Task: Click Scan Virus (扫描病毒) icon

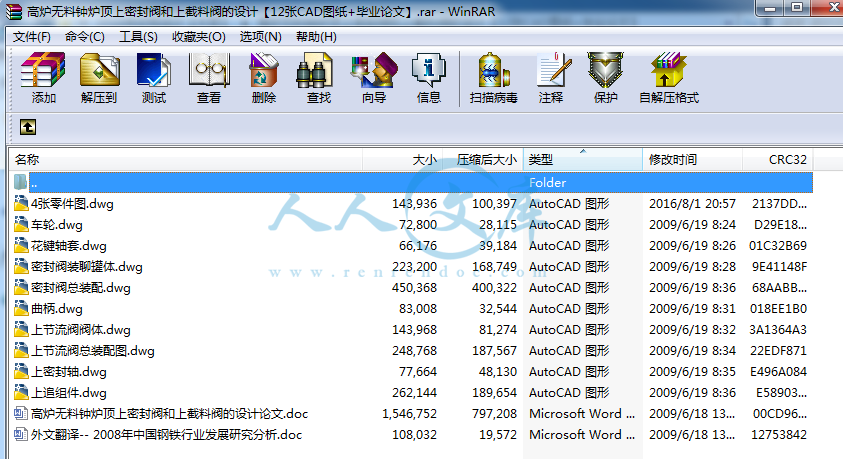Action: click(493, 70)
